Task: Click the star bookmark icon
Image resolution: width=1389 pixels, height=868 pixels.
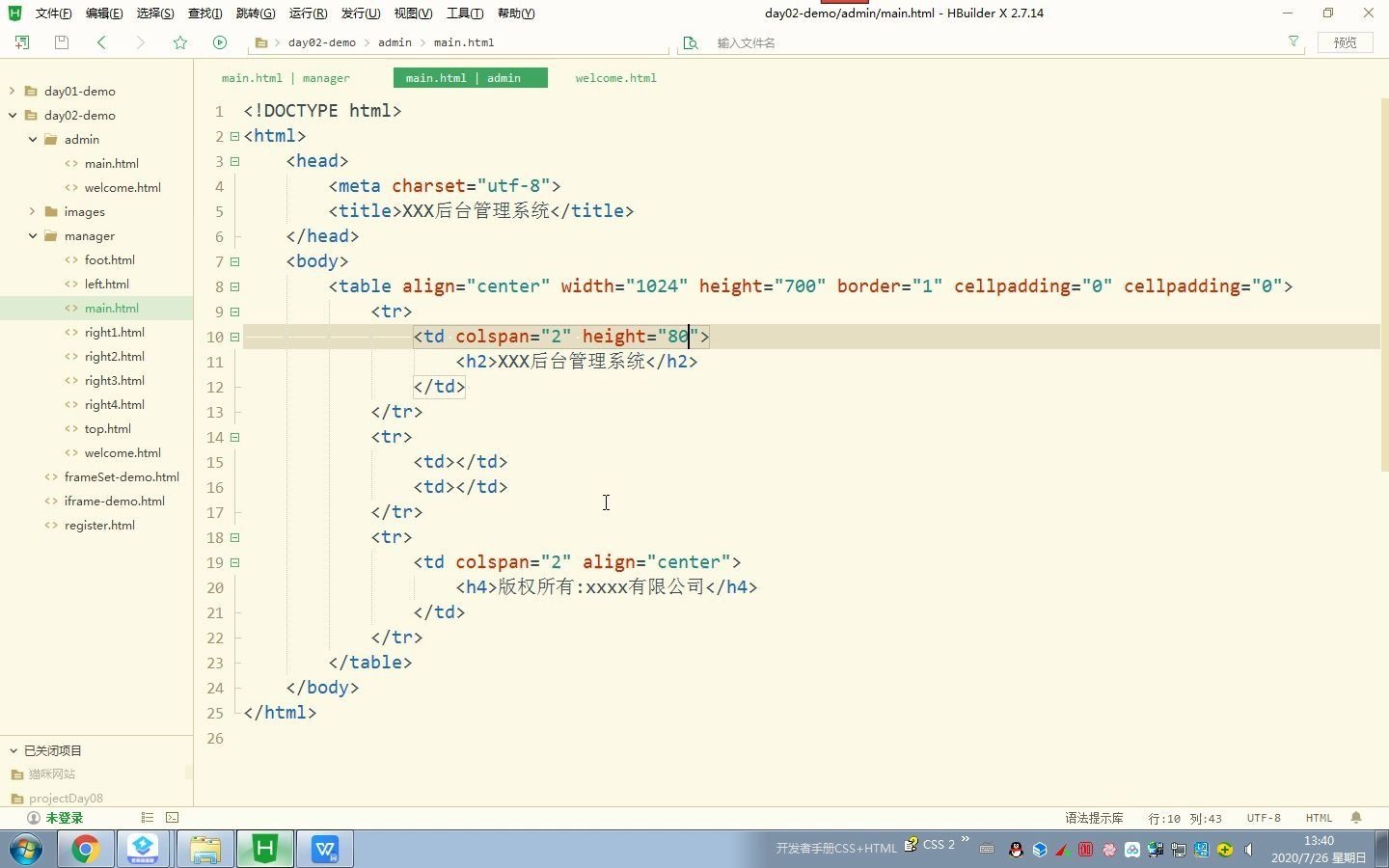Action: (x=180, y=42)
